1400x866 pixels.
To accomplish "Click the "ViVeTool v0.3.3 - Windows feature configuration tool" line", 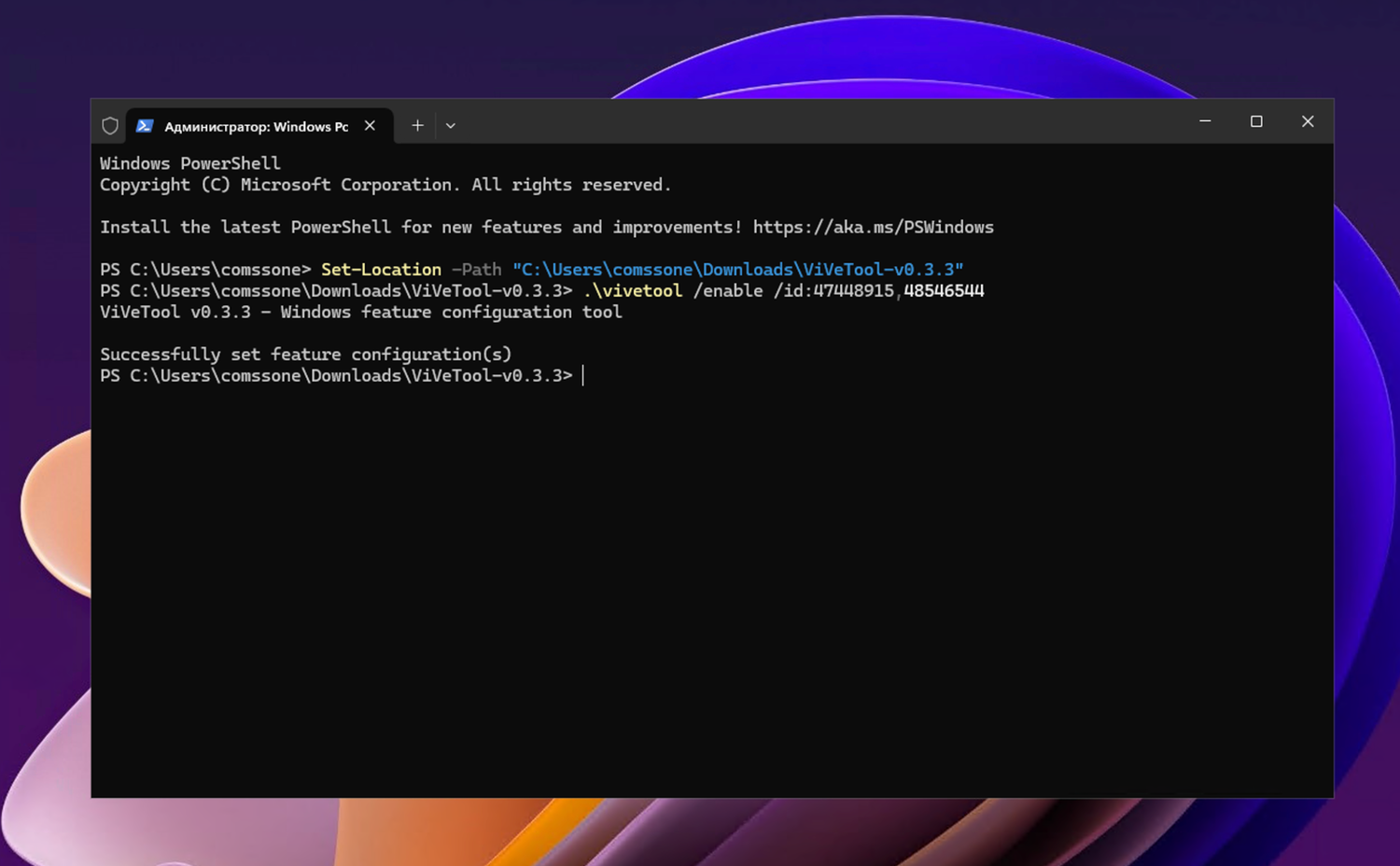I will click(x=361, y=313).
